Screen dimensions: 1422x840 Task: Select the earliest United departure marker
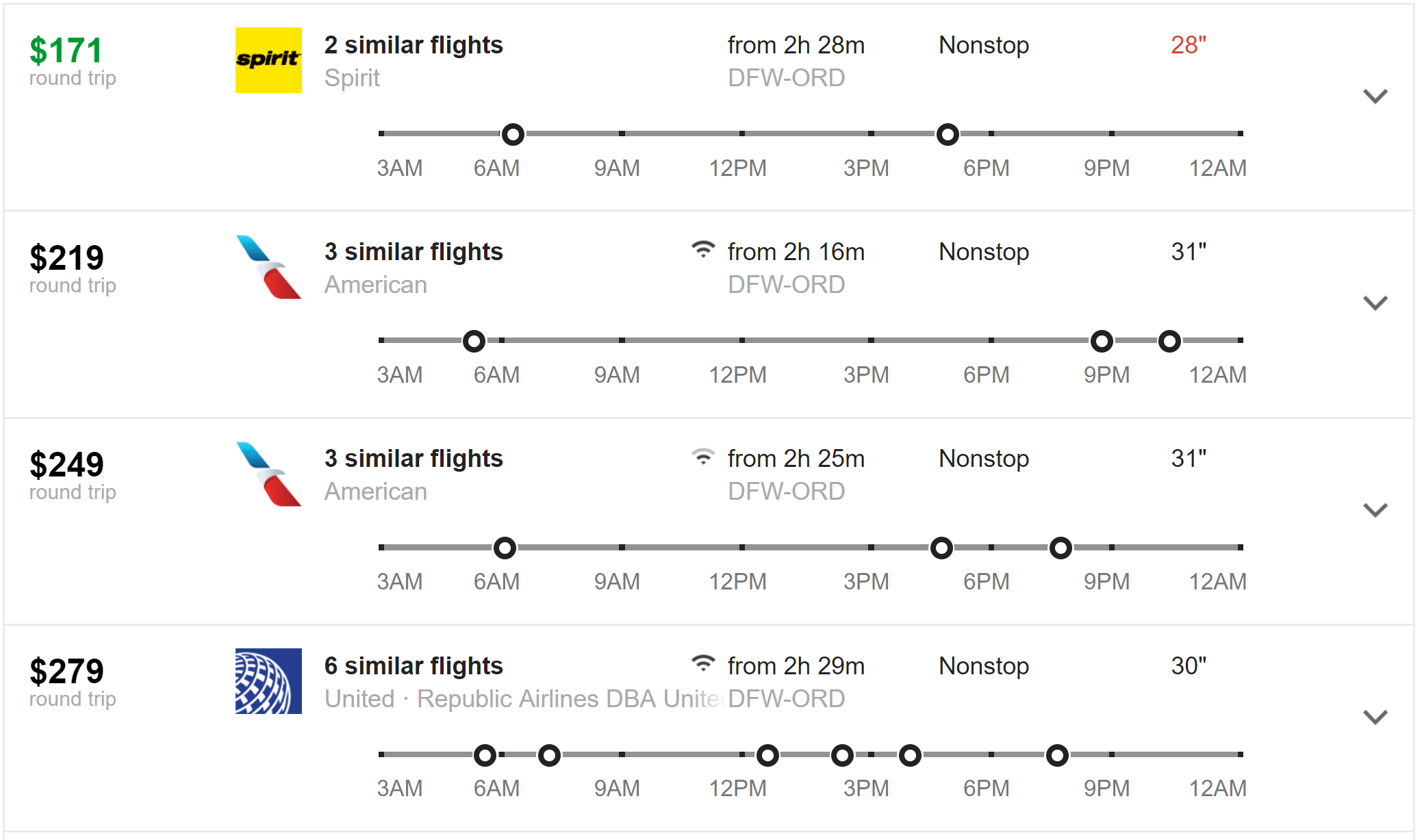coord(485,755)
